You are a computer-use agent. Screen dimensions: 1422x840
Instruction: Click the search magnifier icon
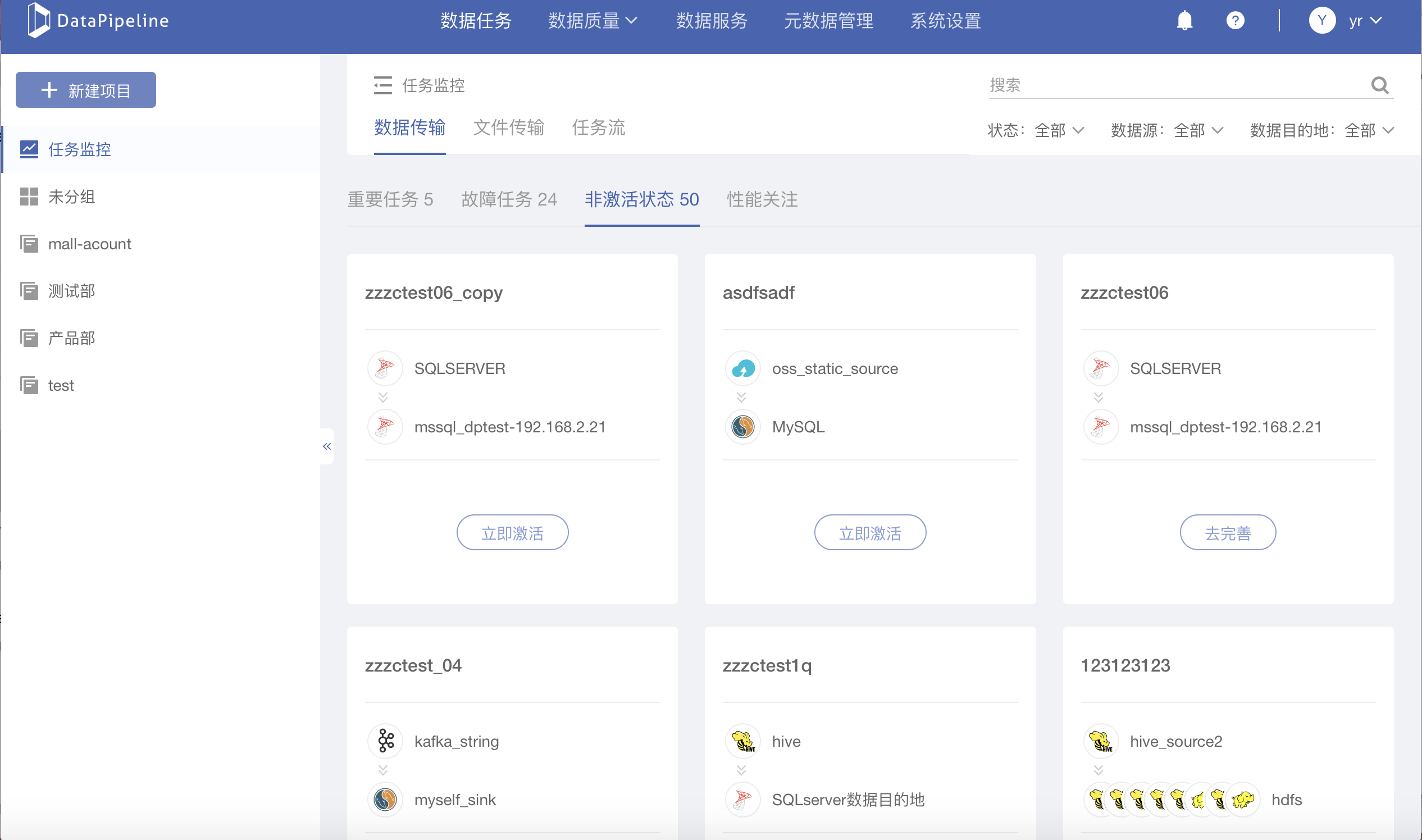[1379, 85]
